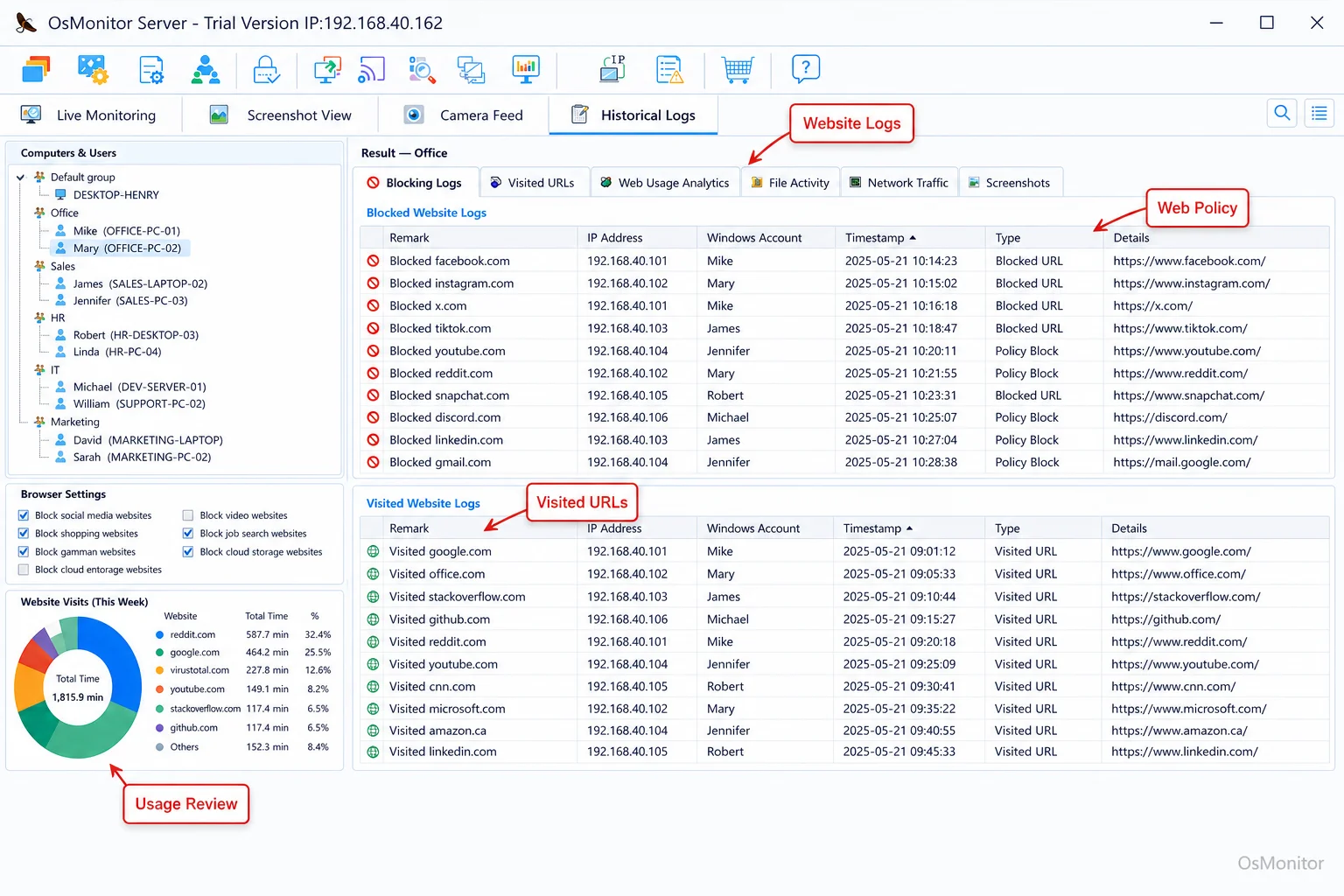Open the help question mark icon

(805, 68)
